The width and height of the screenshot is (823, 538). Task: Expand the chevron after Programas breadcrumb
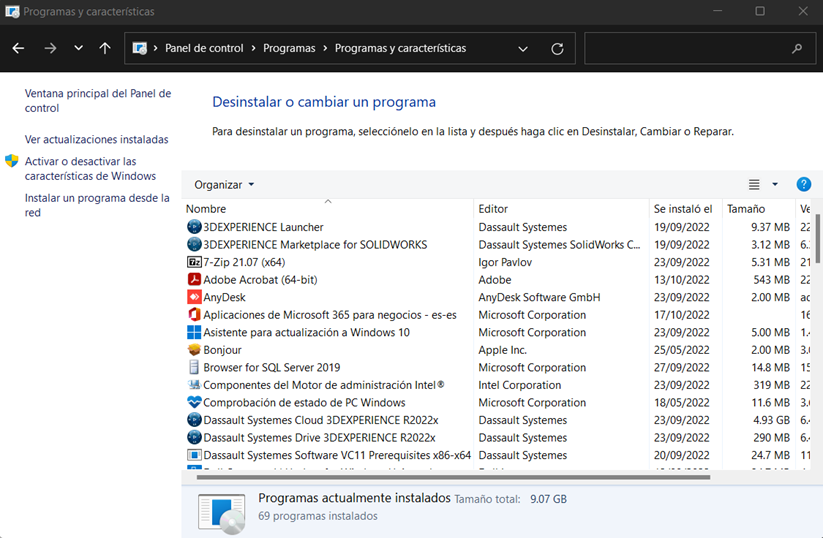[x=325, y=48]
